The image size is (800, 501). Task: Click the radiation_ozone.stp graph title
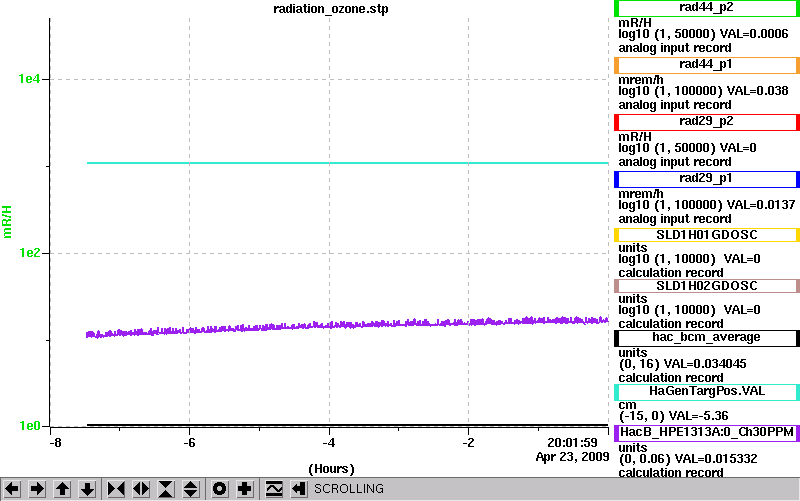point(331,9)
